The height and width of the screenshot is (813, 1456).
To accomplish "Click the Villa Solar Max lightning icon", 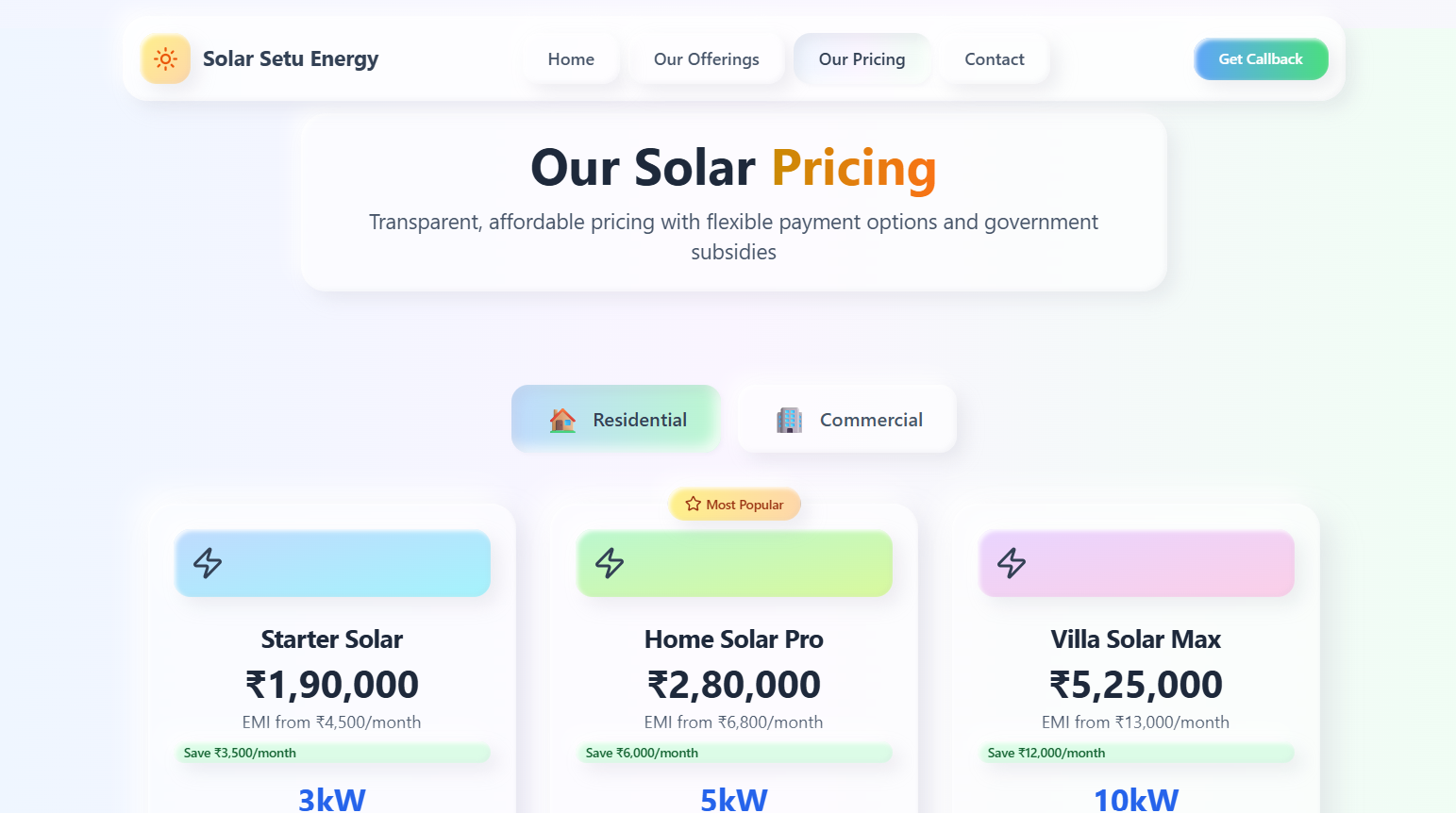I will pyautogui.click(x=1012, y=563).
